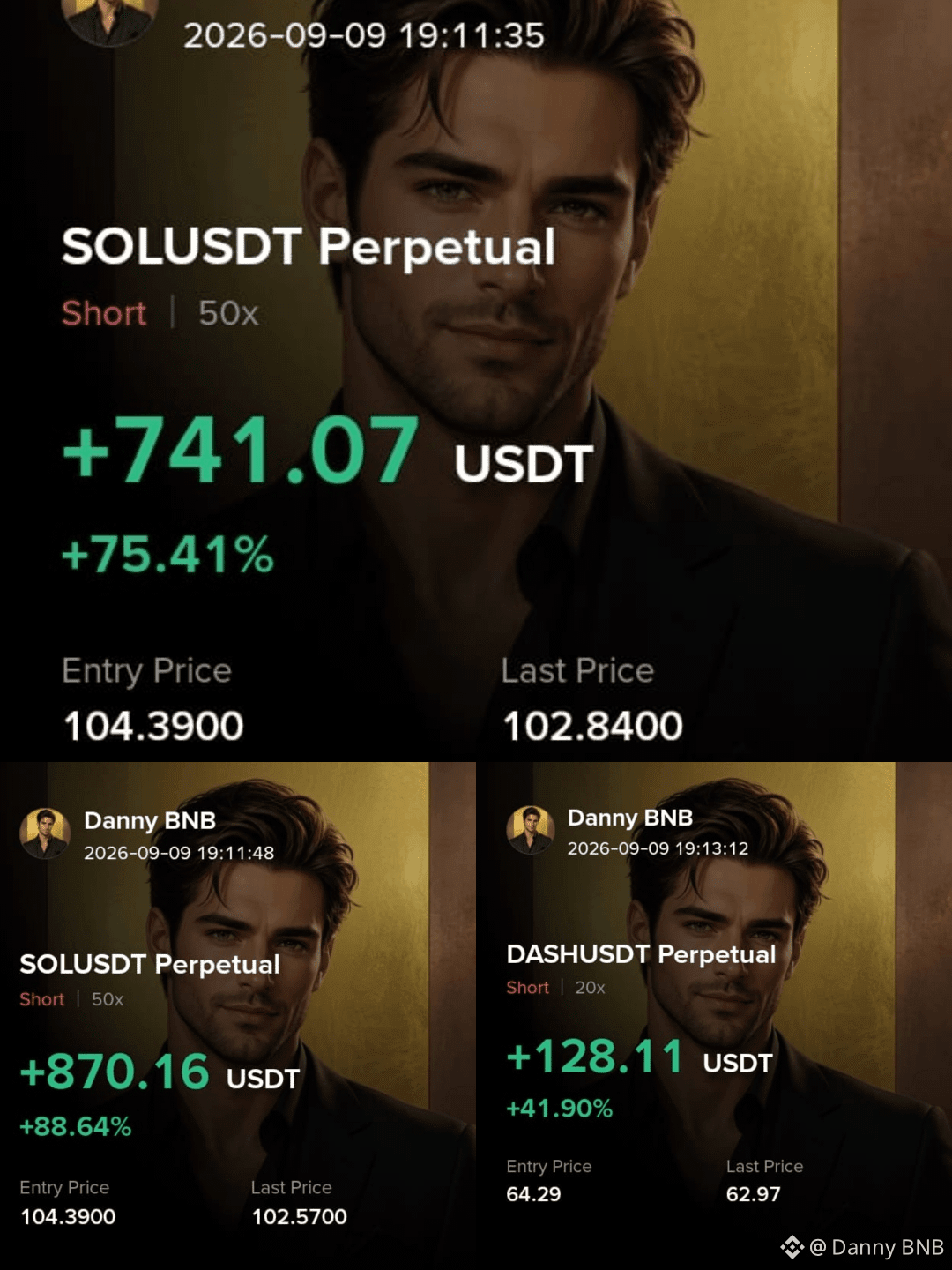Click the +741.07 USDT profit figure
The image size is (952, 1270).
tap(328, 451)
